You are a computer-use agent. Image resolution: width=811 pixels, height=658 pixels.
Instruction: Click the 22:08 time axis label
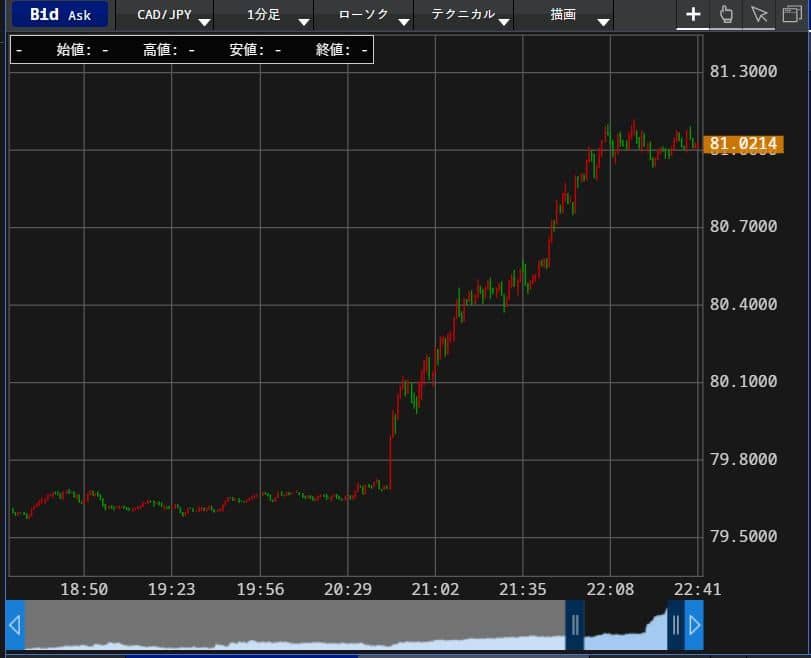click(610, 589)
